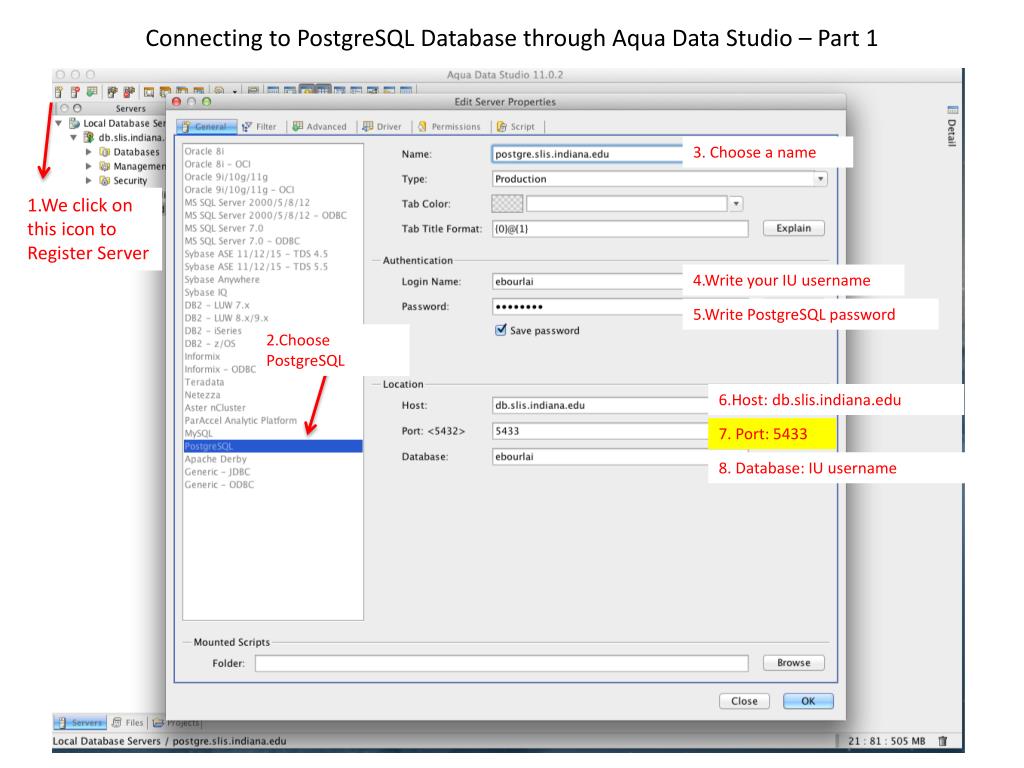
Task: Click the Port field showing 5433
Action: [600, 431]
